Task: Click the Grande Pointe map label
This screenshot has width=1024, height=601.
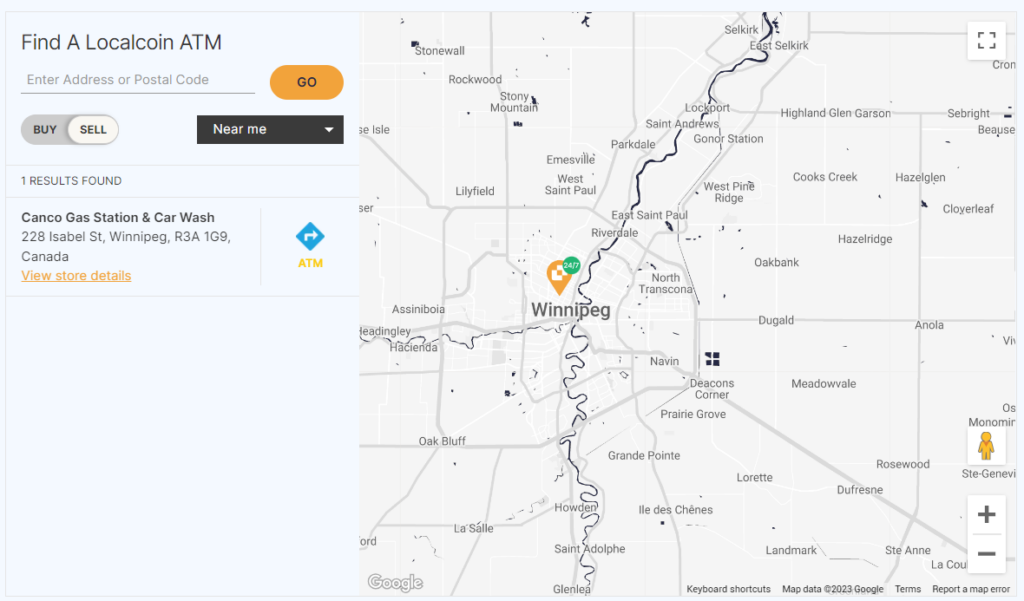Action: pos(644,455)
